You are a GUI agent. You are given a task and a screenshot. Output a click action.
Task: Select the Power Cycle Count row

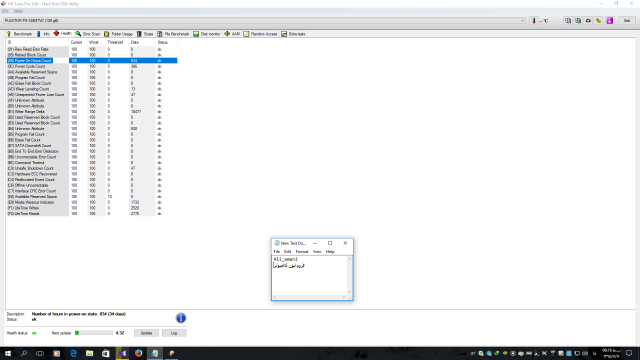92,66
